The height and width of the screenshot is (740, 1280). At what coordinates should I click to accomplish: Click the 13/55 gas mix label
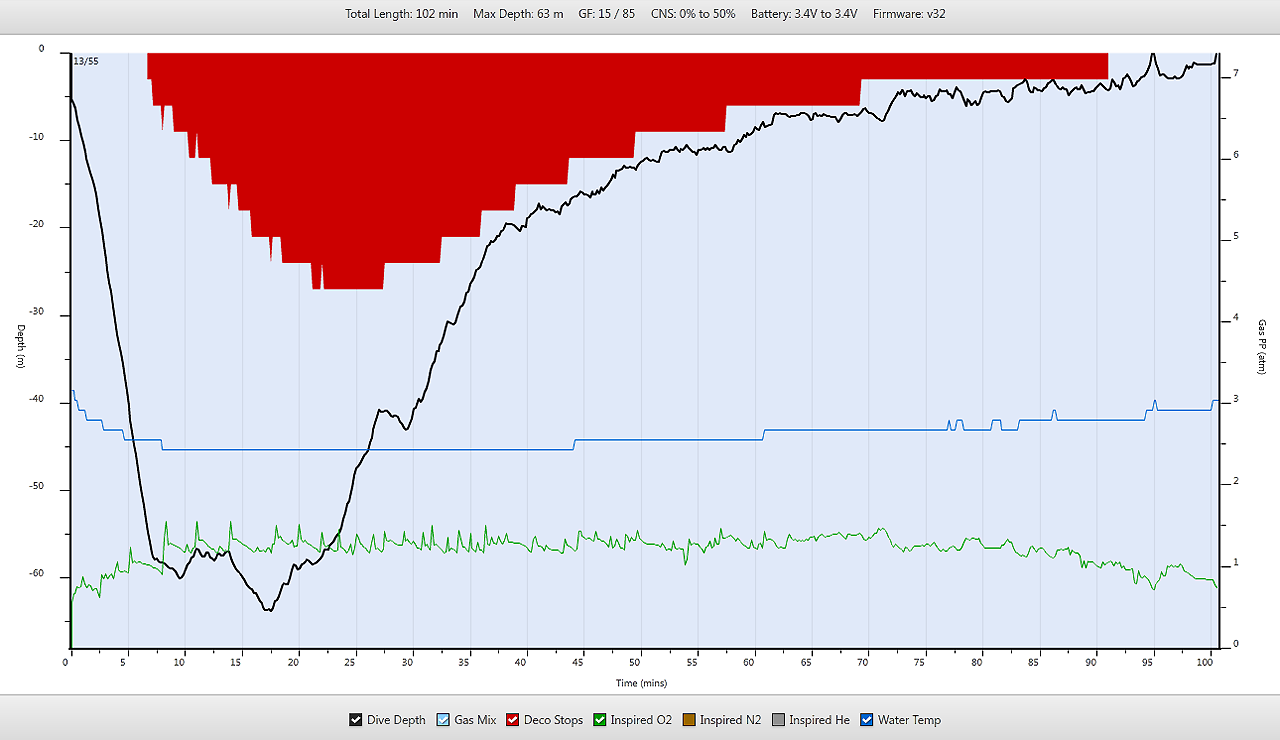click(86, 61)
